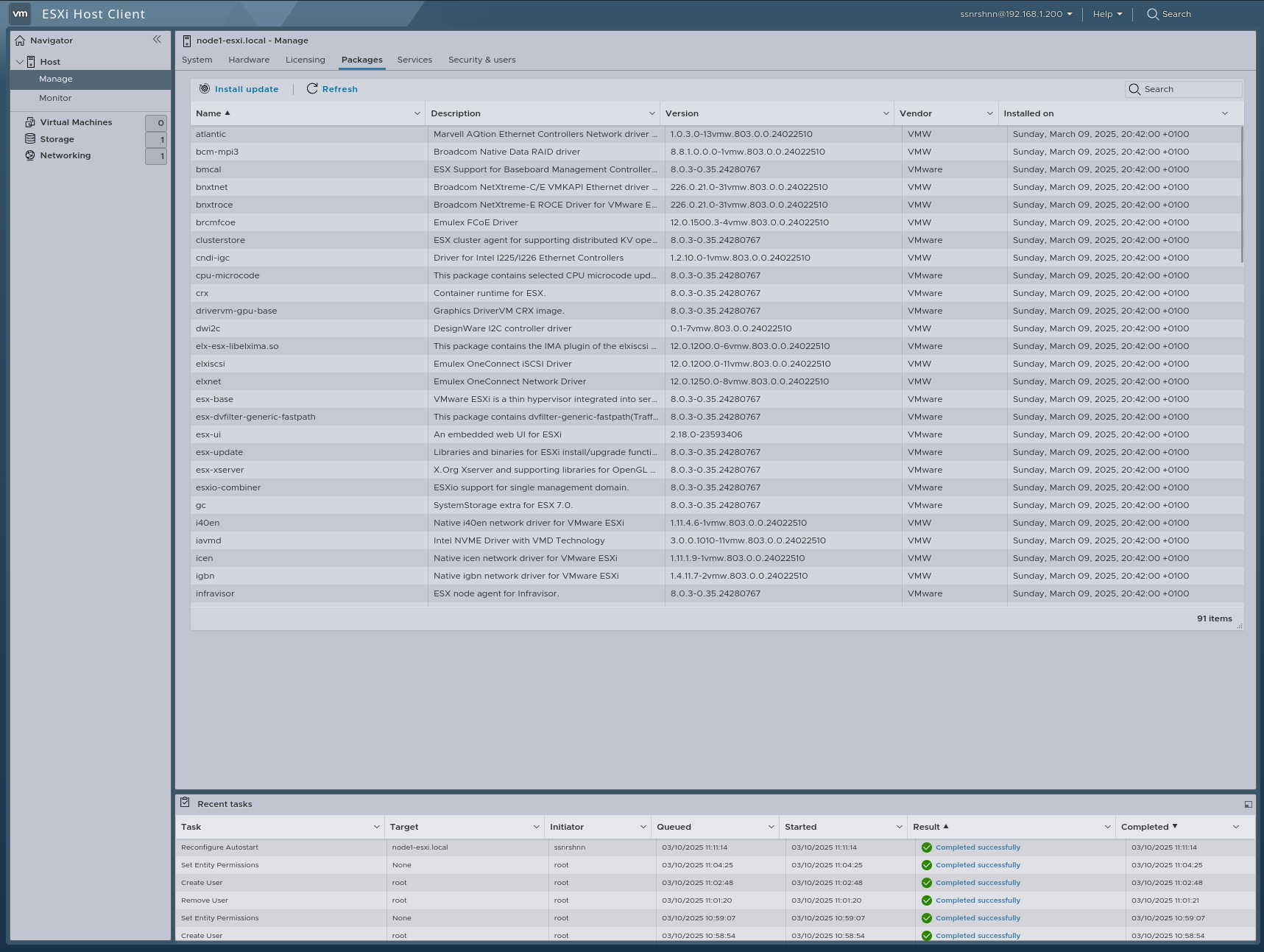Click the maximize icon on Recent tasks panel
This screenshot has height=952, width=1264.
tap(1248, 803)
